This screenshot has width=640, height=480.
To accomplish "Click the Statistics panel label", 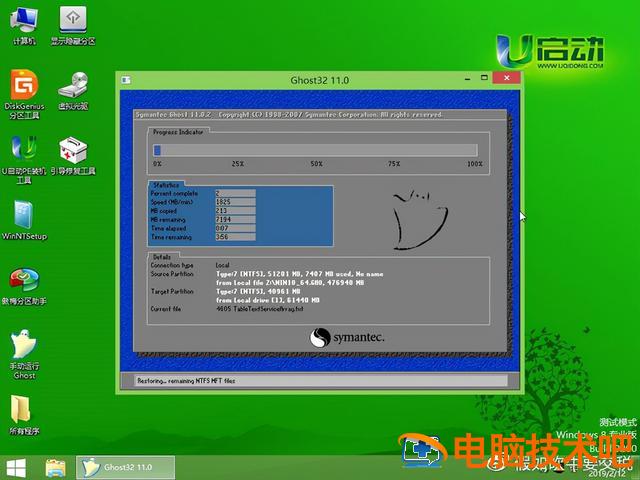I will coord(166,185).
